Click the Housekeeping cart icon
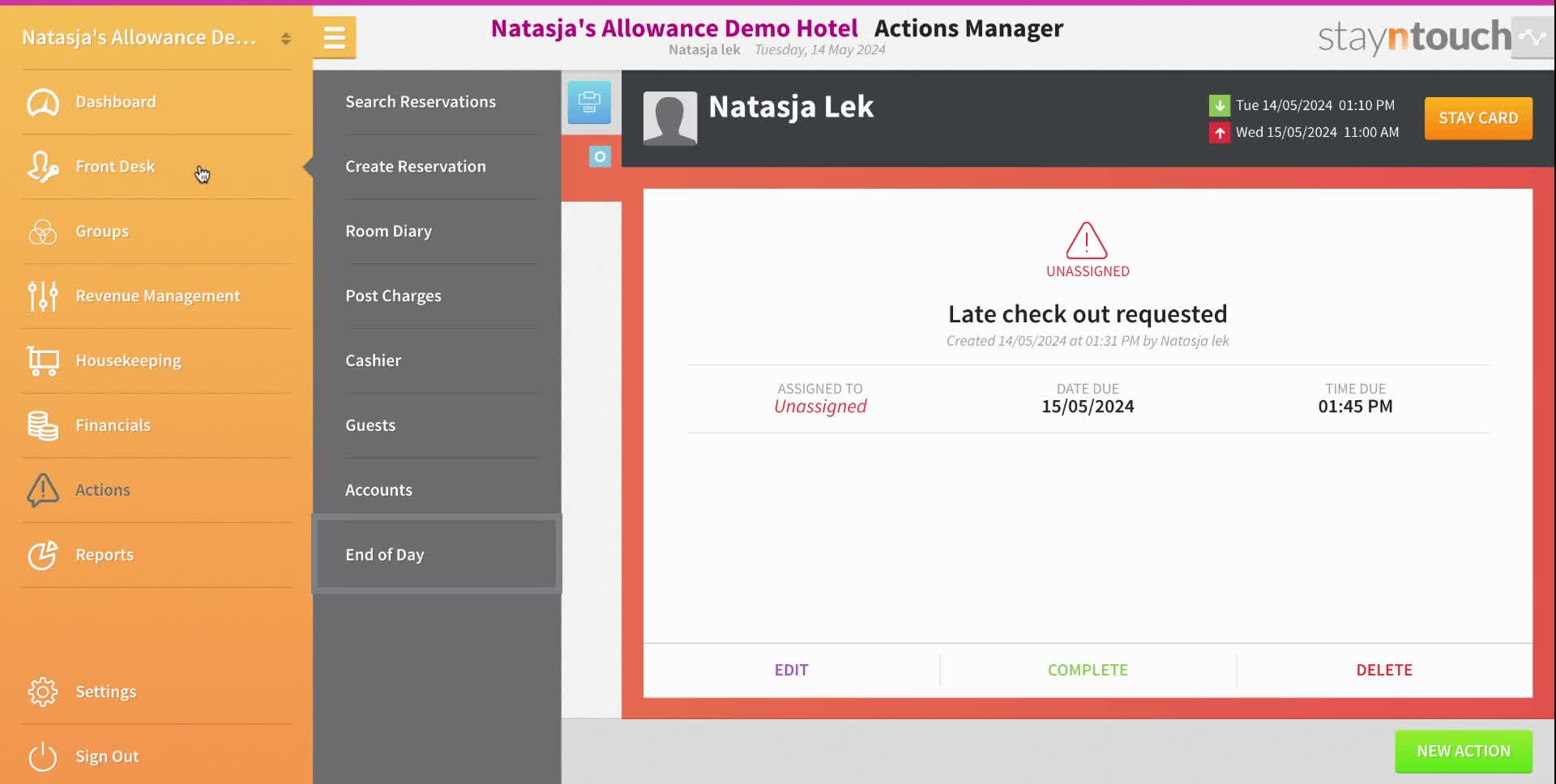 pyautogui.click(x=43, y=361)
